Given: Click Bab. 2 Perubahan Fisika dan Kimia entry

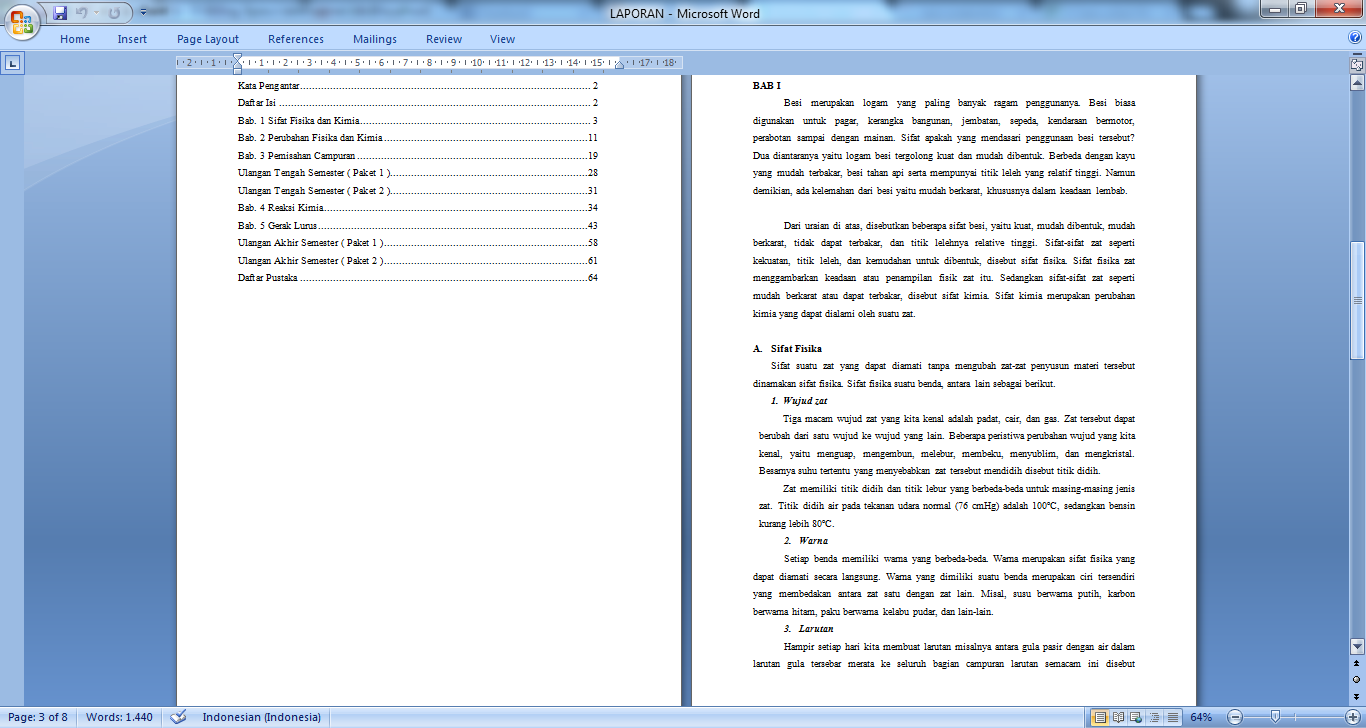Looking at the screenshot, I should [418, 138].
